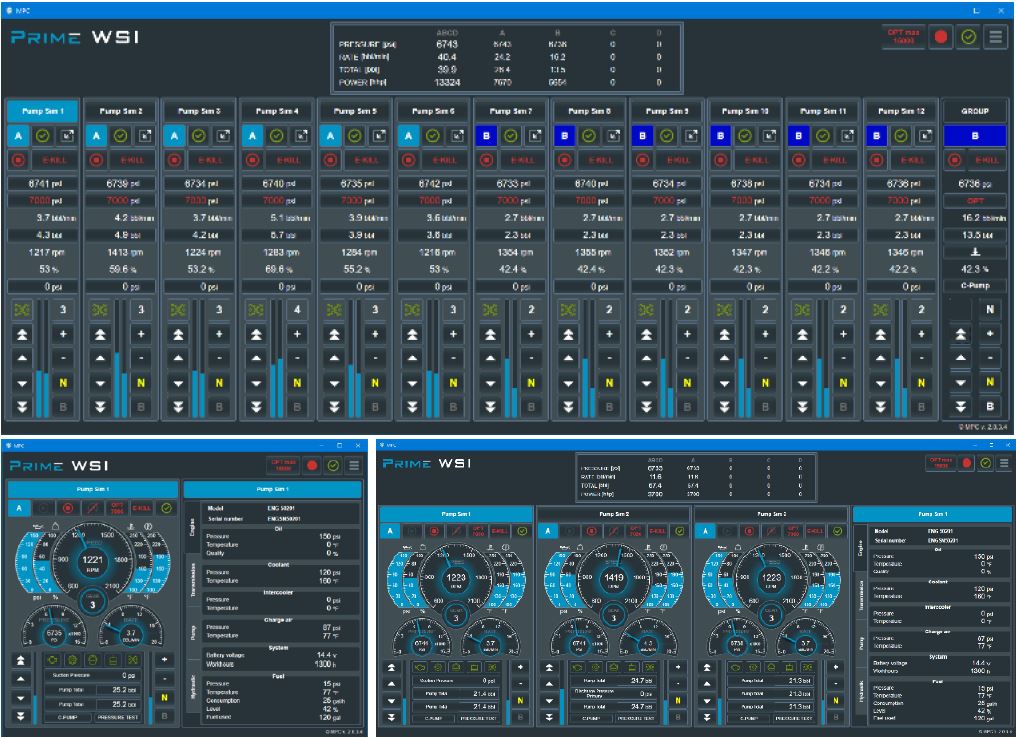This screenshot has height=738, width=1016.
Task: Click the blue throttle bar in the Pump Sim 7 column
Action: (x=507, y=387)
